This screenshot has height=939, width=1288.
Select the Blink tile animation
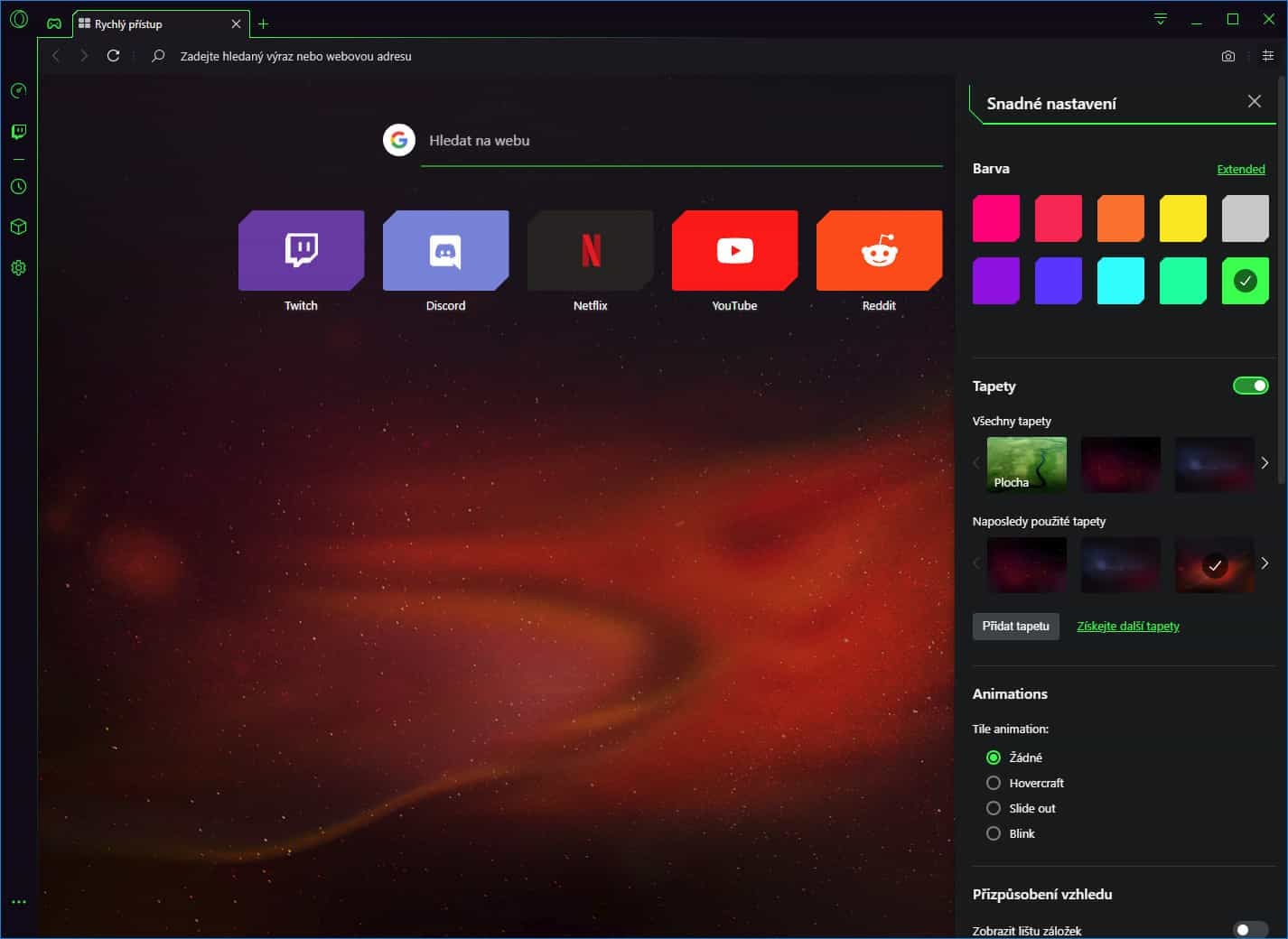coord(994,833)
